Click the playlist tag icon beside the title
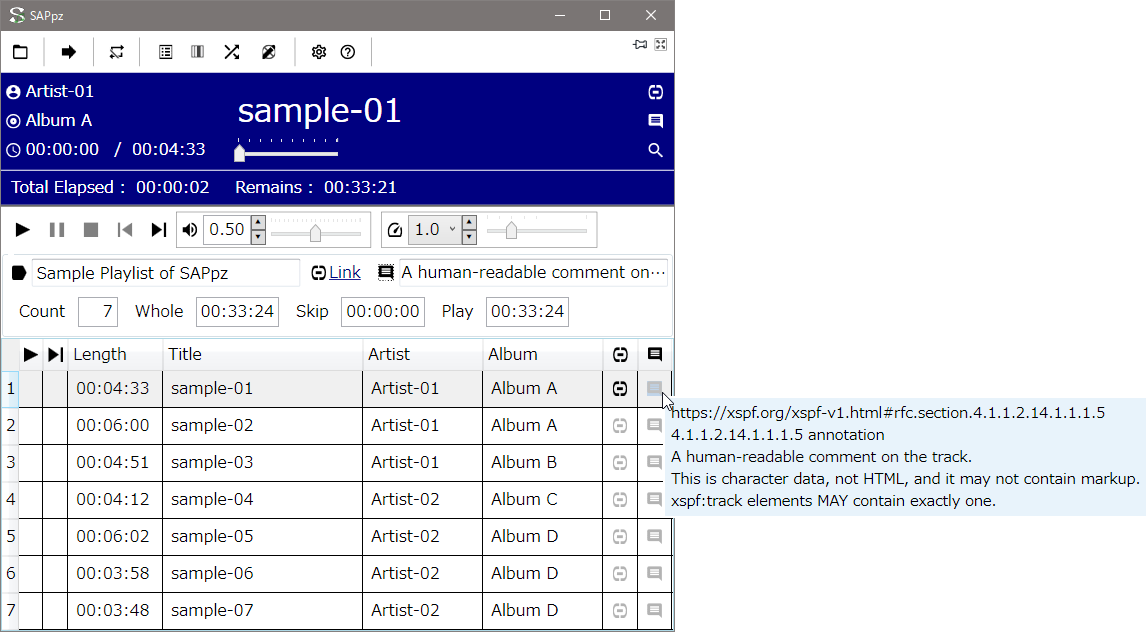 pyautogui.click(x=19, y=273)
